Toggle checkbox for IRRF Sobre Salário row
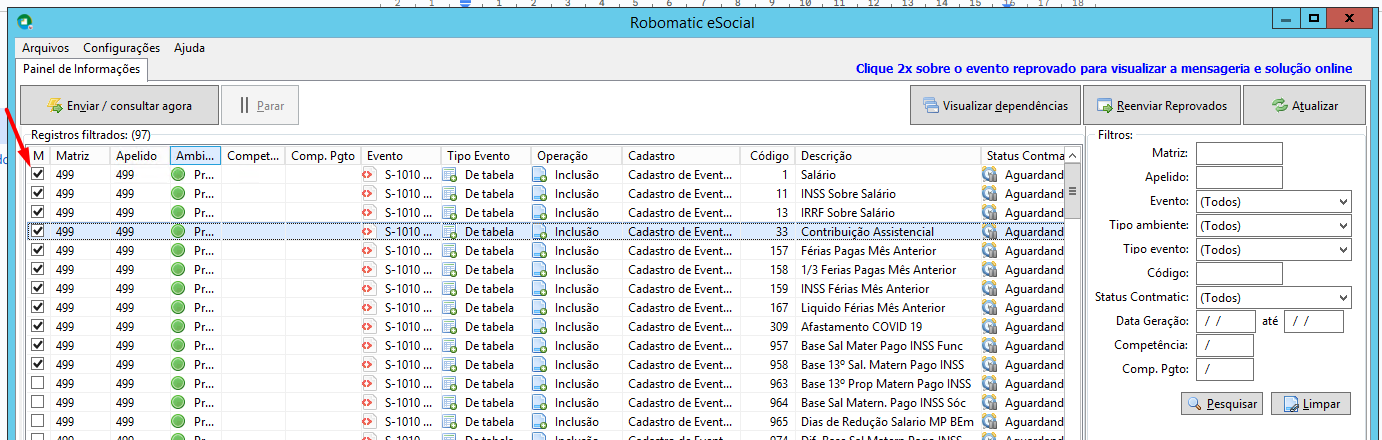This screenshot has height=440, width=1382. (x=38, y=212)
